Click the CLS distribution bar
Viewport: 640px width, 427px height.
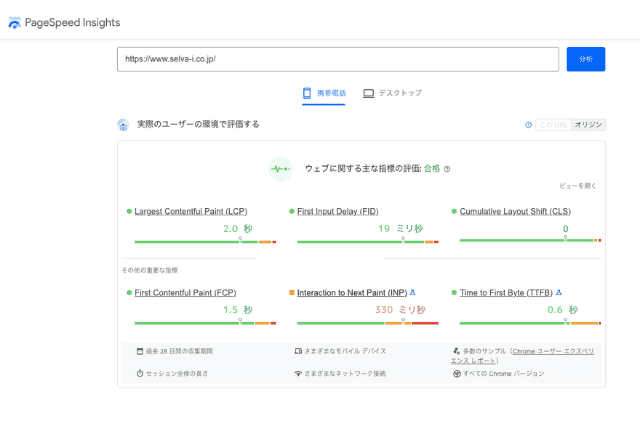pyautogui.click(x=530, y=240)
